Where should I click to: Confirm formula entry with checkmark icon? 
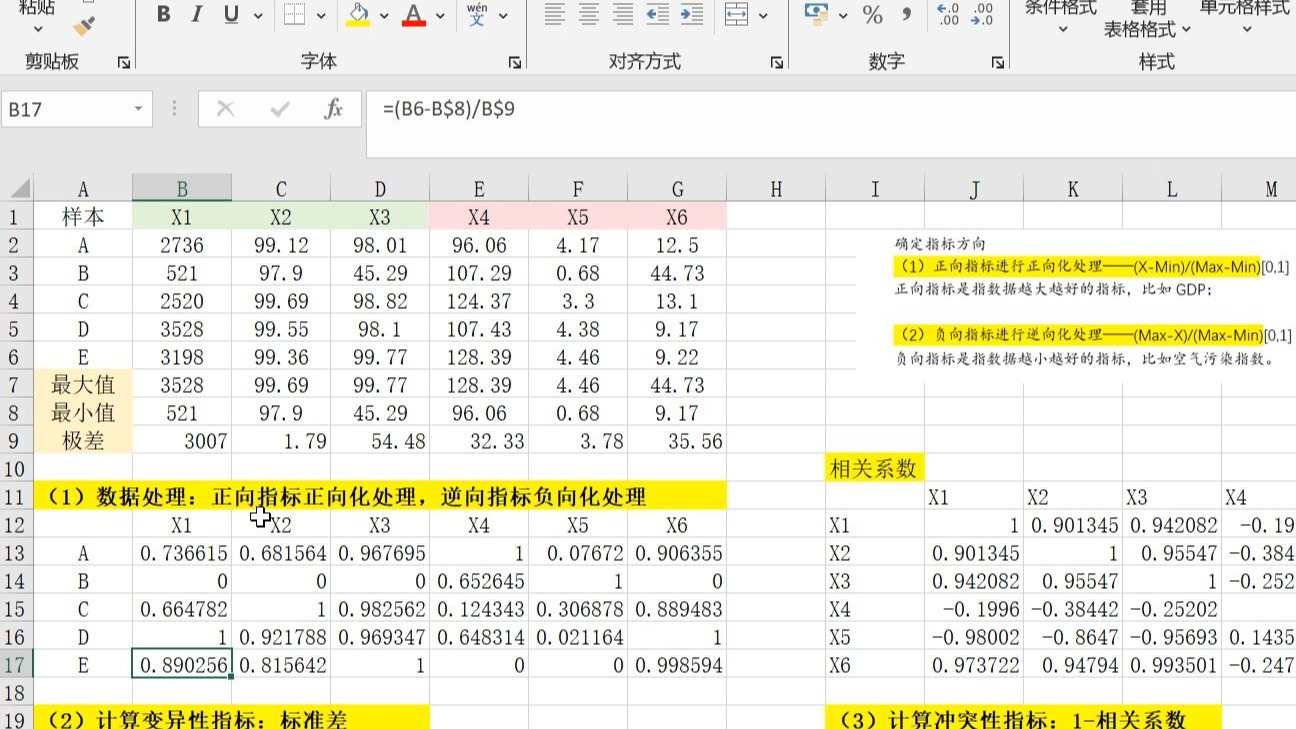tap(280, 109)
